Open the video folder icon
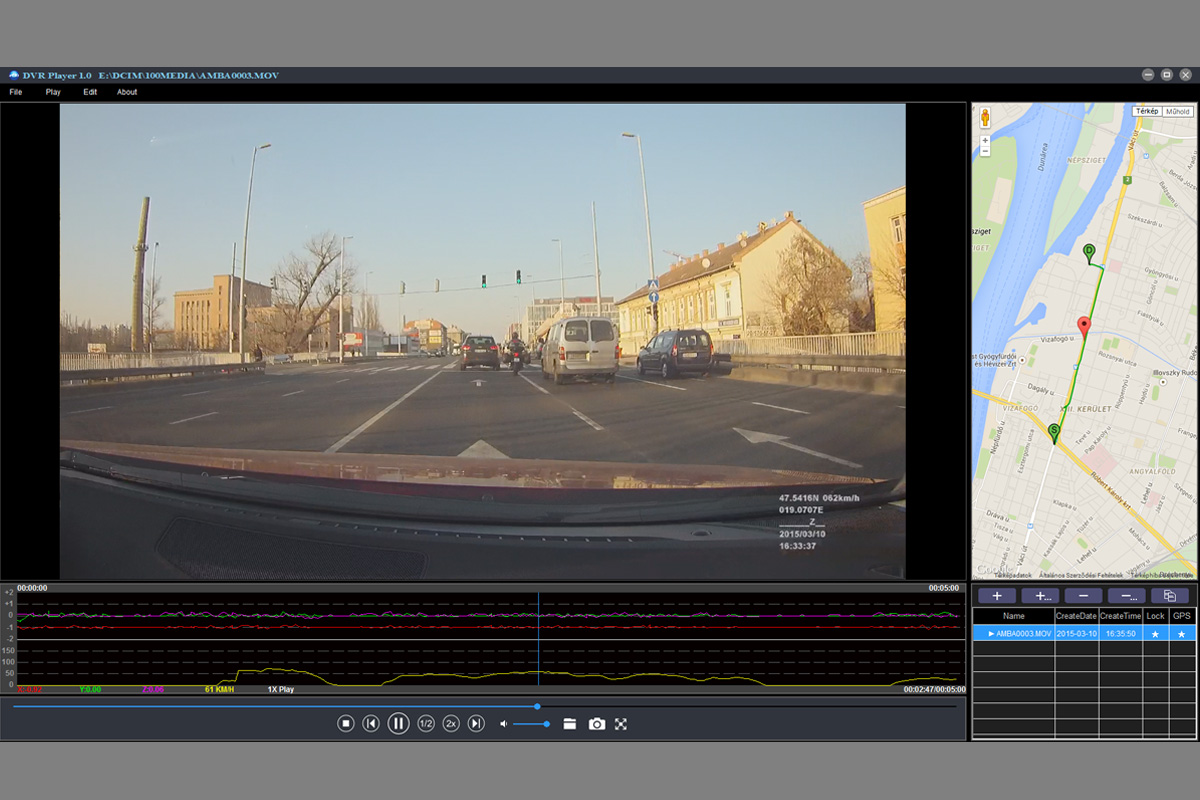 [570, 724]
